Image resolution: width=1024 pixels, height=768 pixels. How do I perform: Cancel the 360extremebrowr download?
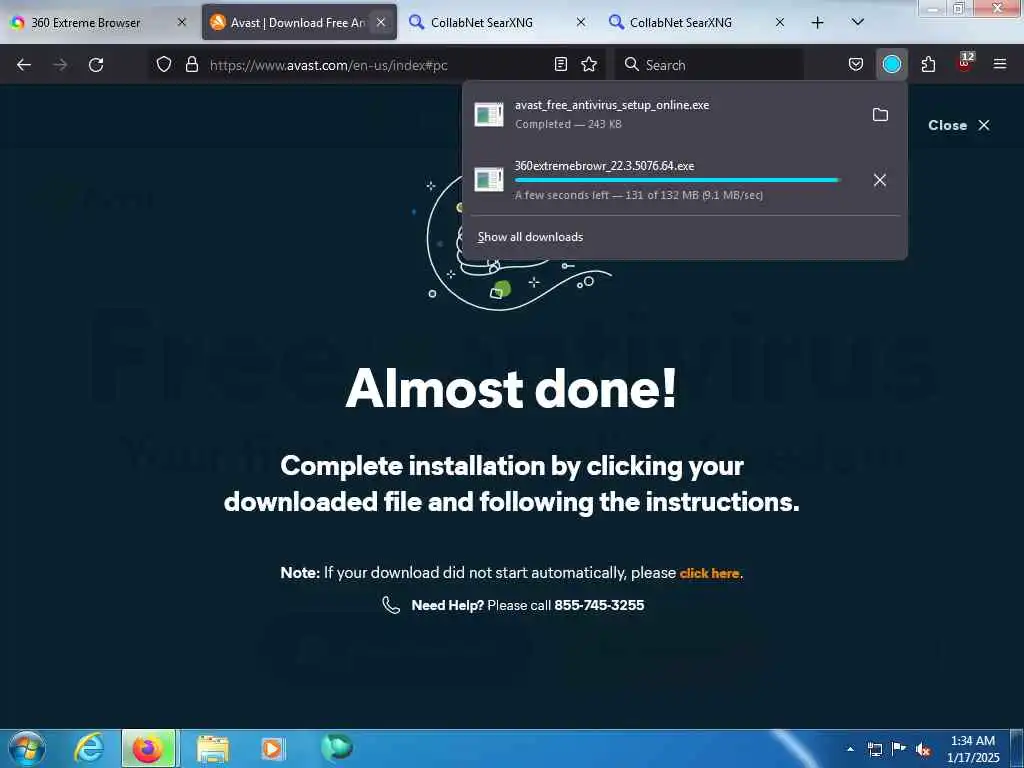point(880,180)
